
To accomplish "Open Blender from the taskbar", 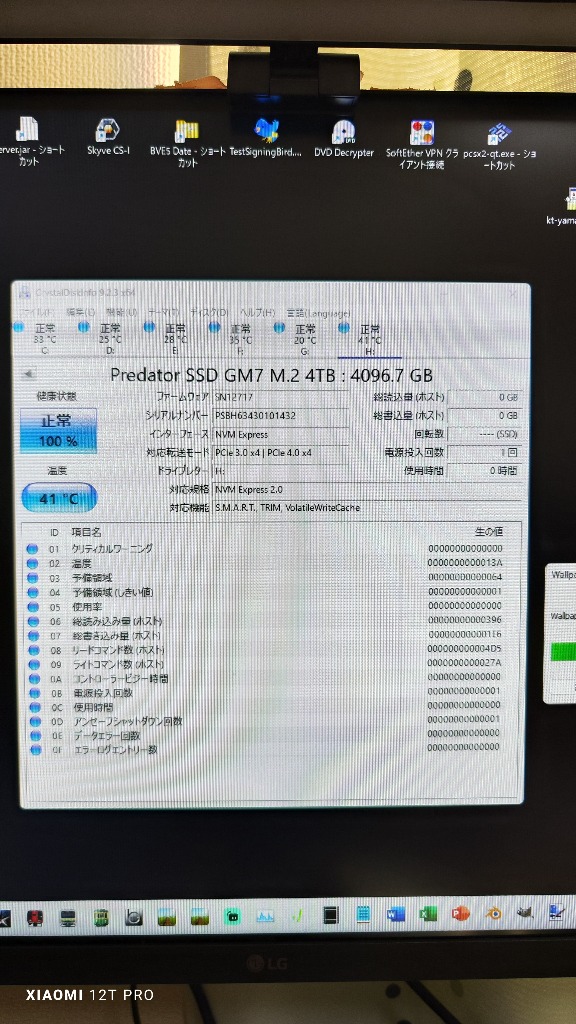I will (x=493, y=914).
